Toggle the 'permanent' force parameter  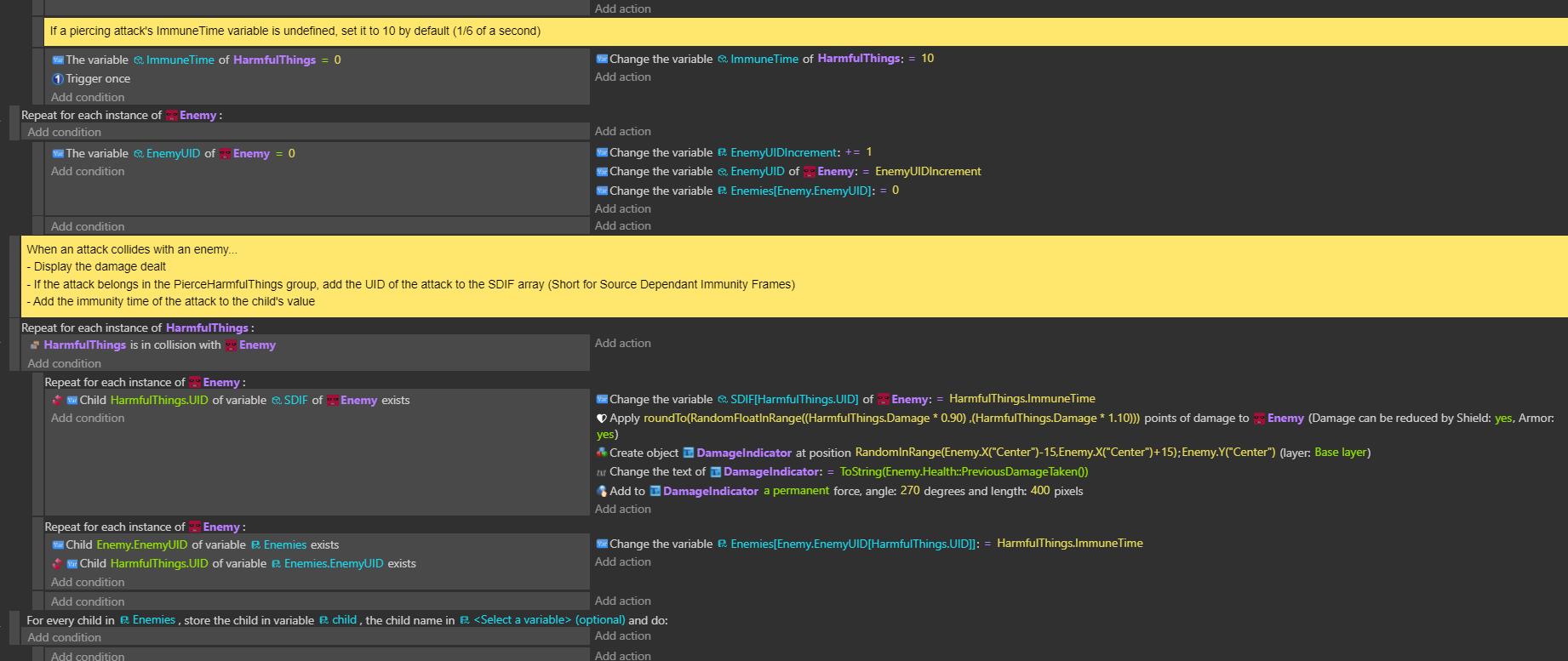pyautogui.click(x=795, y=491)
